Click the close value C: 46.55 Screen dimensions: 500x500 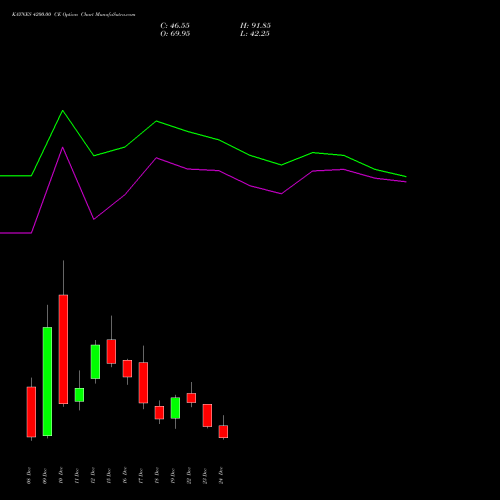point(175,25)
